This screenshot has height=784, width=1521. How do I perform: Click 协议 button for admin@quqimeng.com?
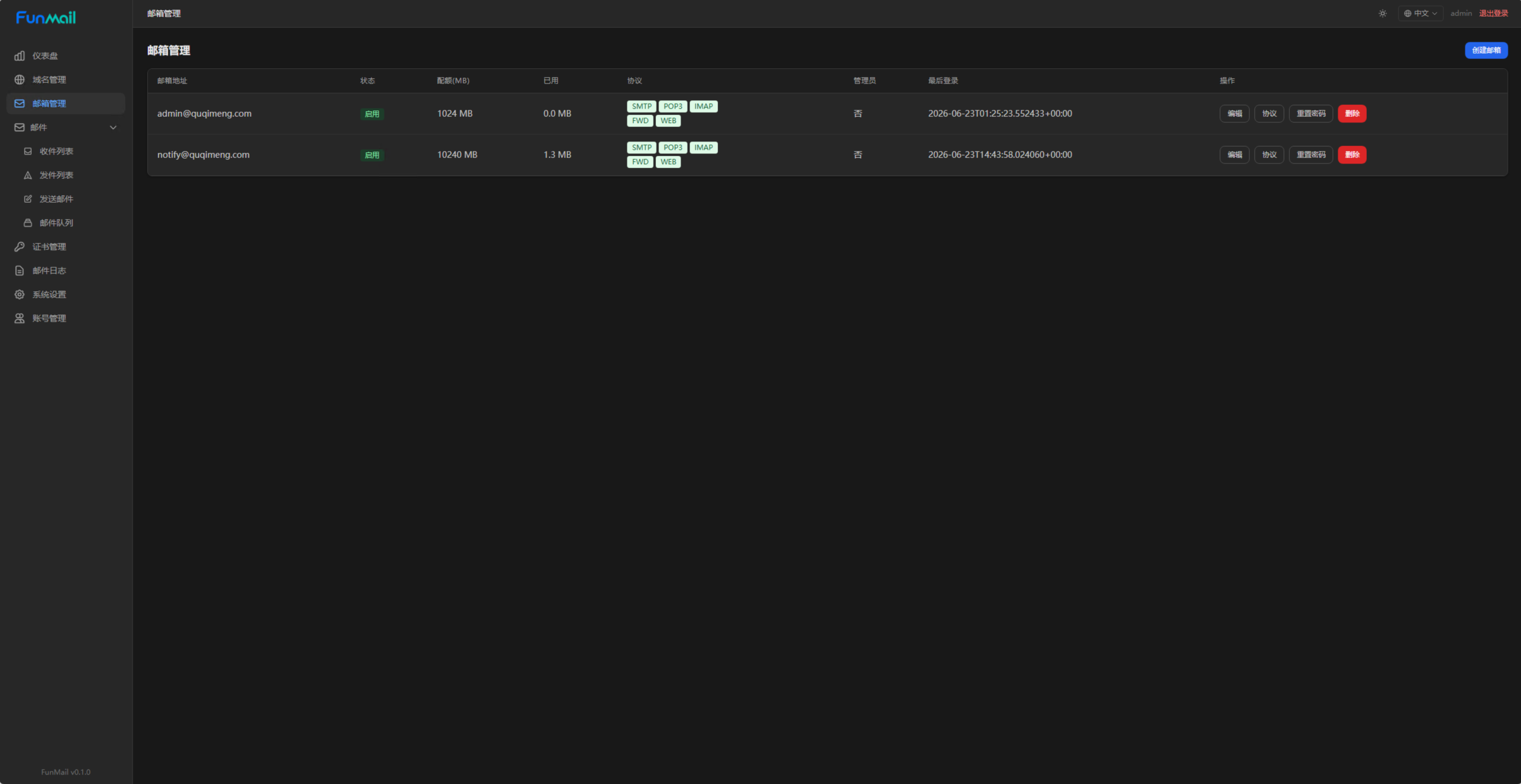pos(1269,114)
